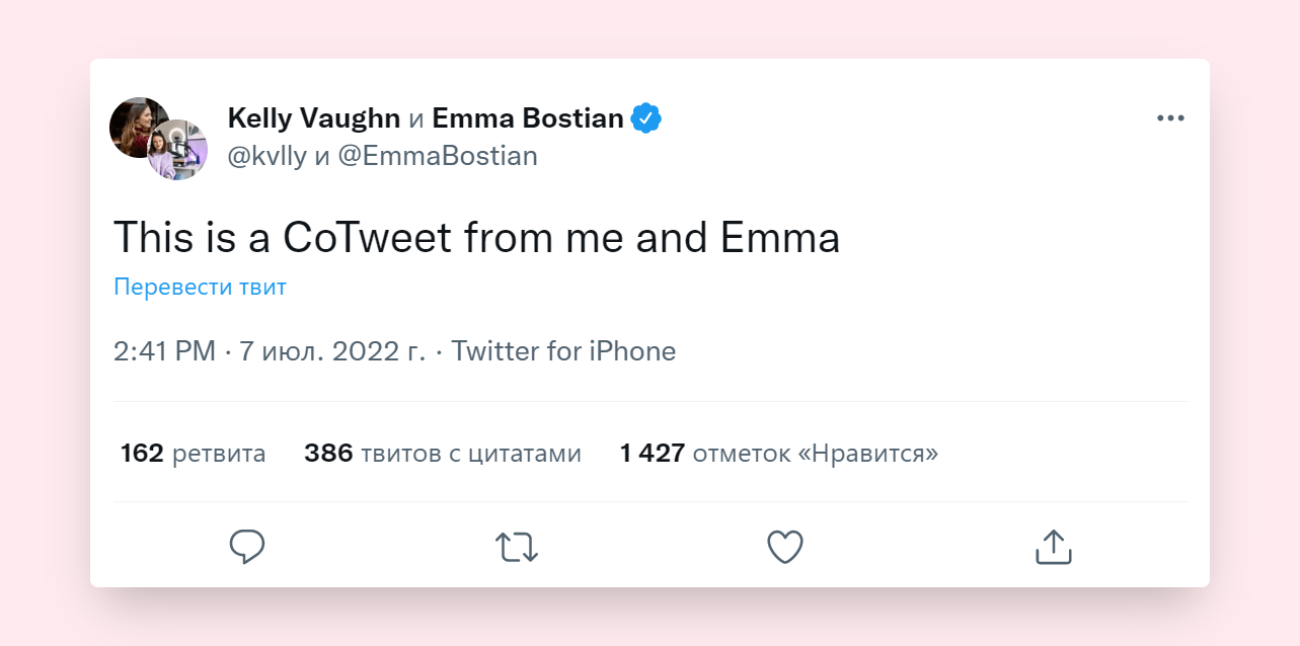Translate the tweet via Перевести твит
This screenshot has height=646, width=1300.
[198, 287]
